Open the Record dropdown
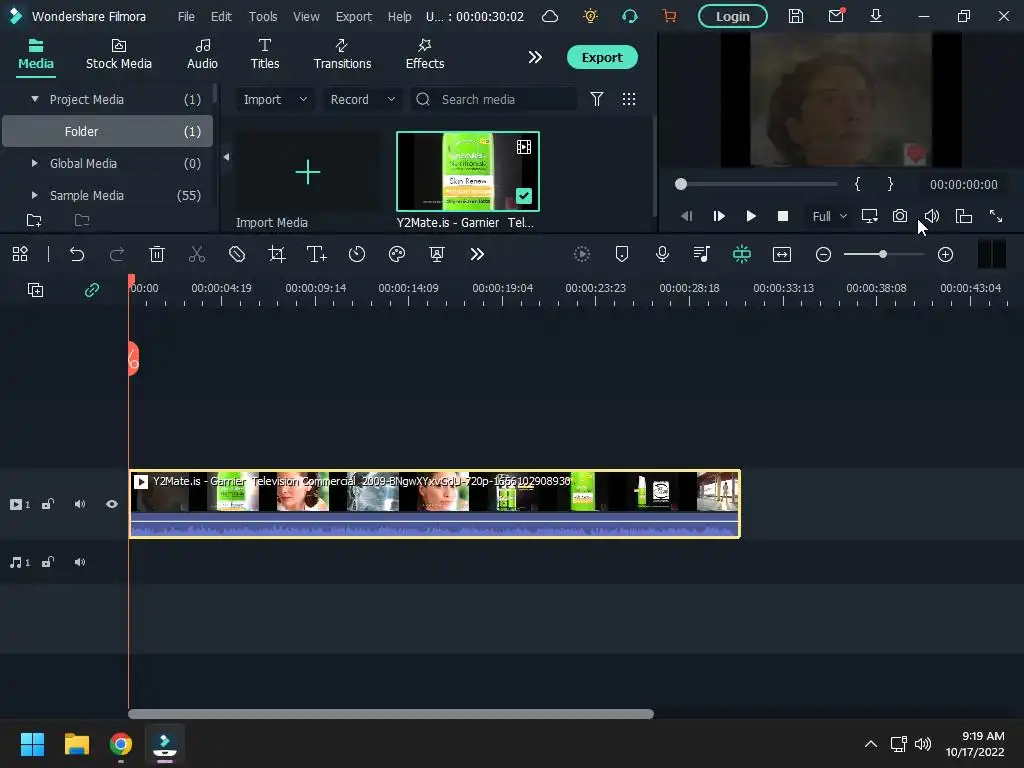1024x768 pixels. [x=363, y=99]
